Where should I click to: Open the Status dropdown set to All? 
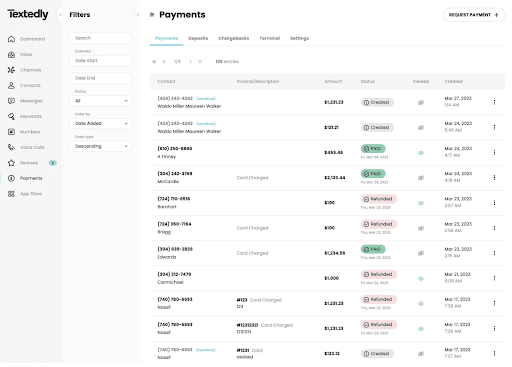point(101,101)
